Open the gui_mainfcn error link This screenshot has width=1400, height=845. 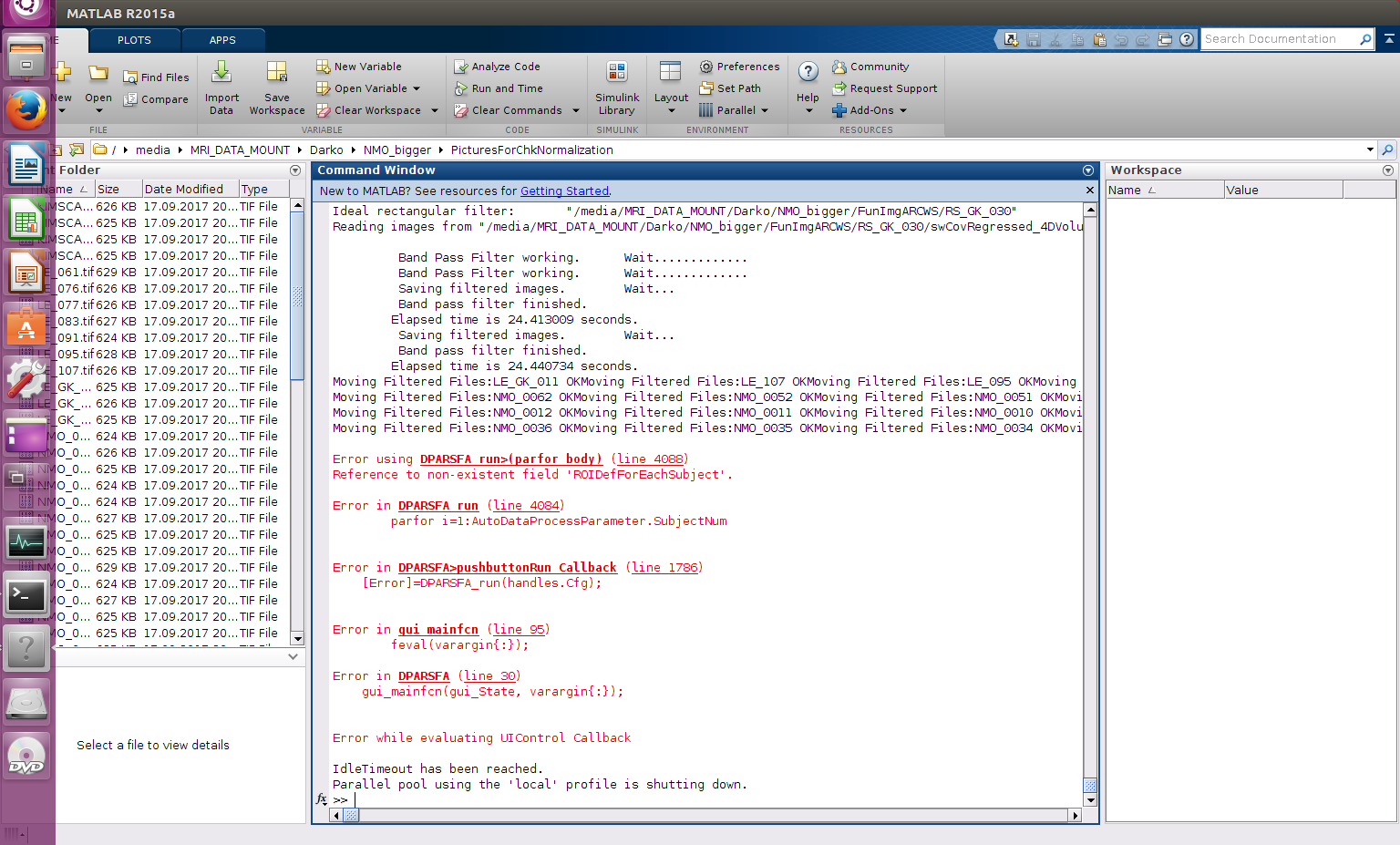pos(438,629)
